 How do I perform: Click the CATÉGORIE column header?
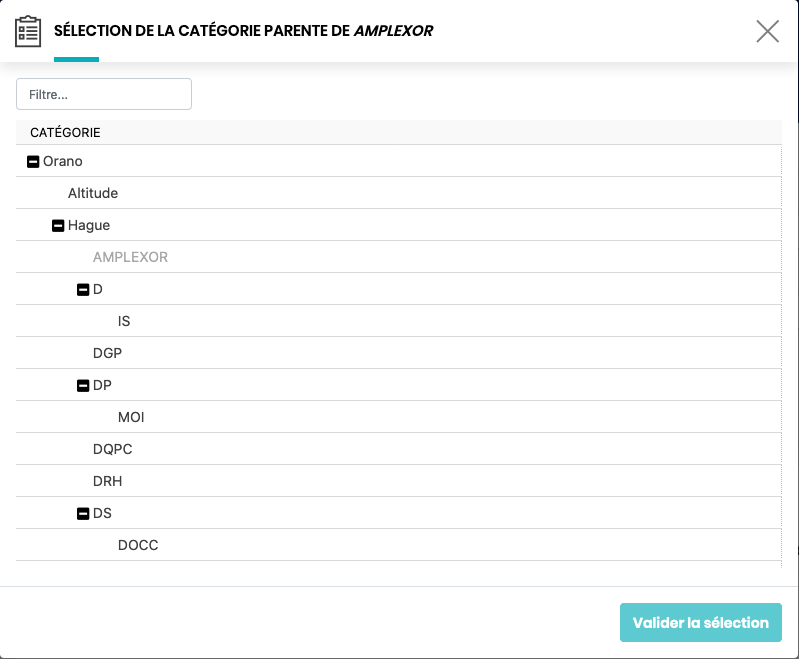pos(65,132)
